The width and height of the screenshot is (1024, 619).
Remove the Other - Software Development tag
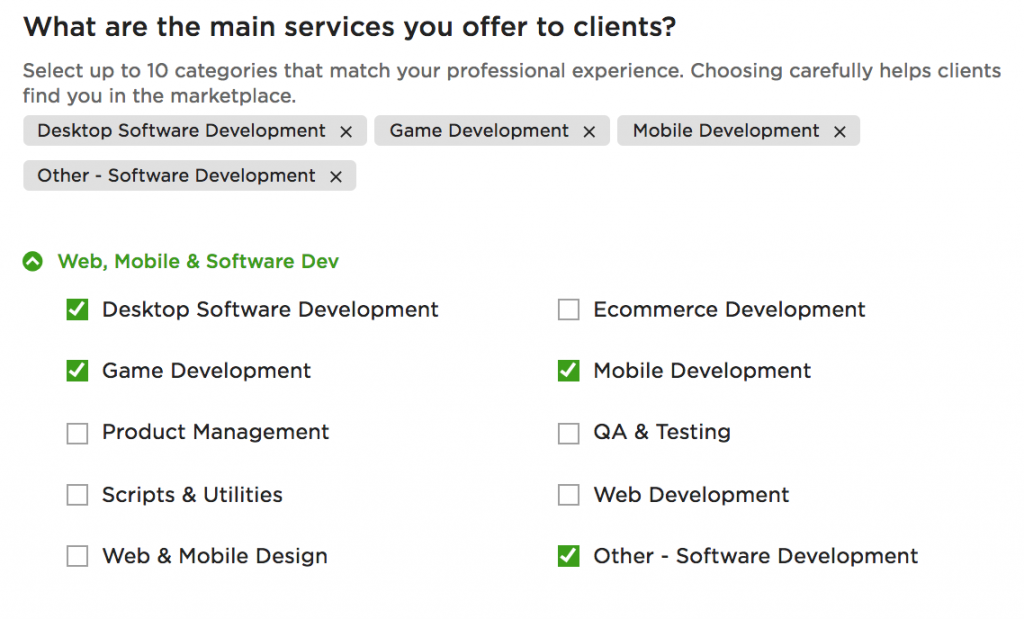pyautogui.click(x=336, y=177)
